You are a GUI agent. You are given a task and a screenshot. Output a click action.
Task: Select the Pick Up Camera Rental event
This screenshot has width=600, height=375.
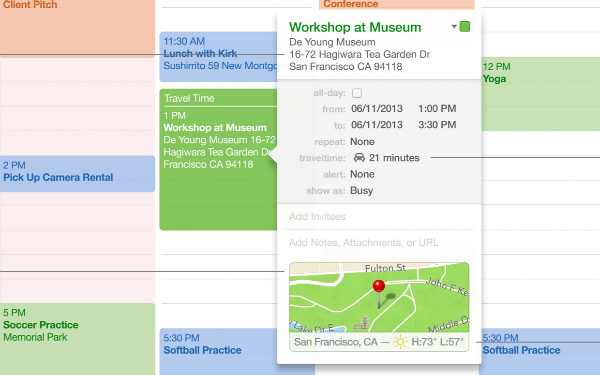(77, 173)
